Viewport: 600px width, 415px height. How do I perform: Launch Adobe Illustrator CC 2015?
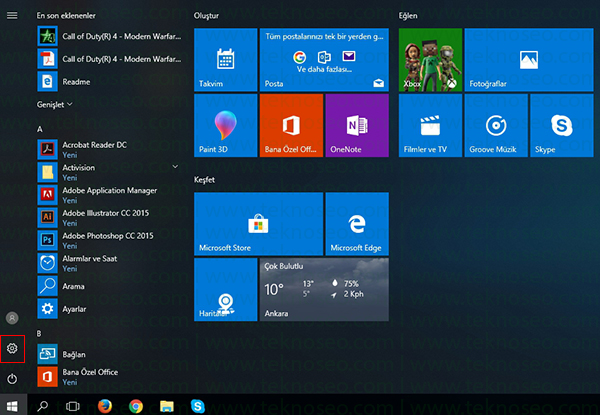(109, 218)
